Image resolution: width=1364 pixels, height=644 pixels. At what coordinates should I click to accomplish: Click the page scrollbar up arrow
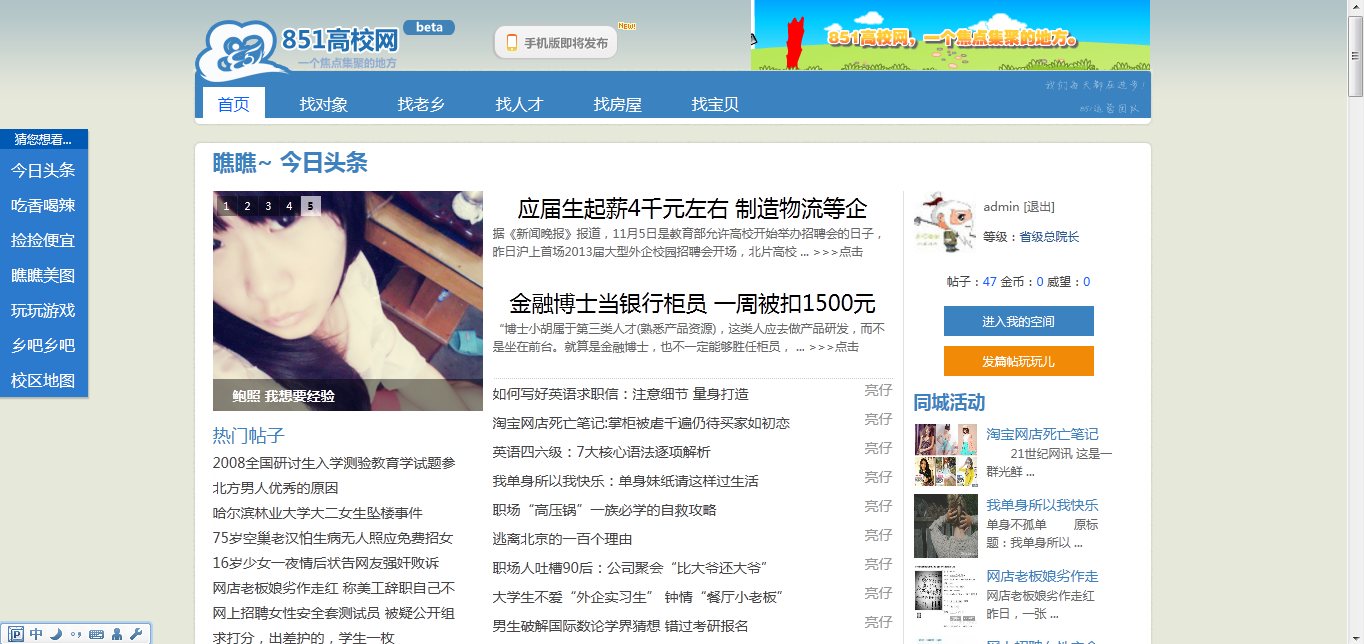[1356, 7]
